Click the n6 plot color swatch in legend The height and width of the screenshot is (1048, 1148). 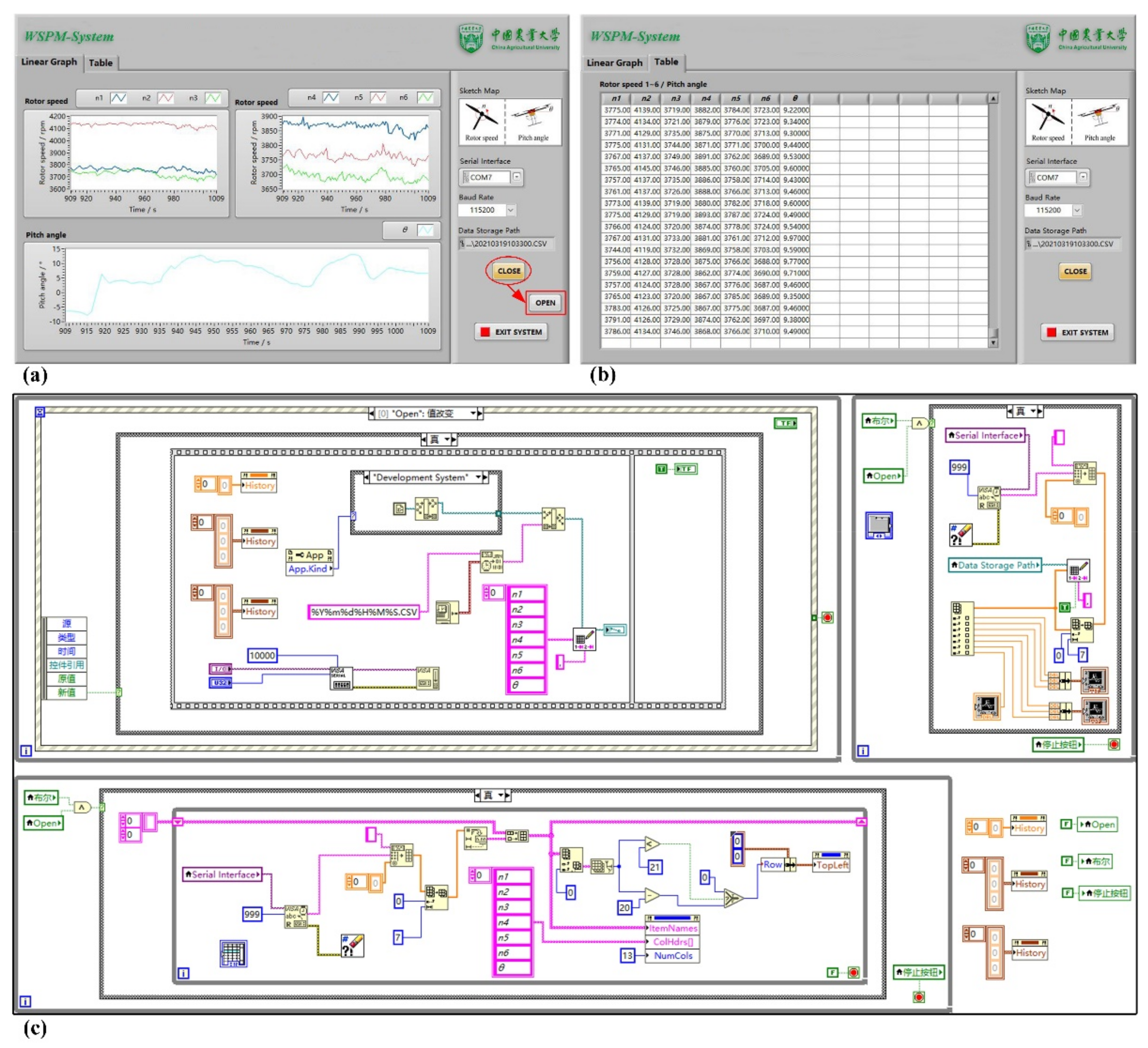point(425,97)
